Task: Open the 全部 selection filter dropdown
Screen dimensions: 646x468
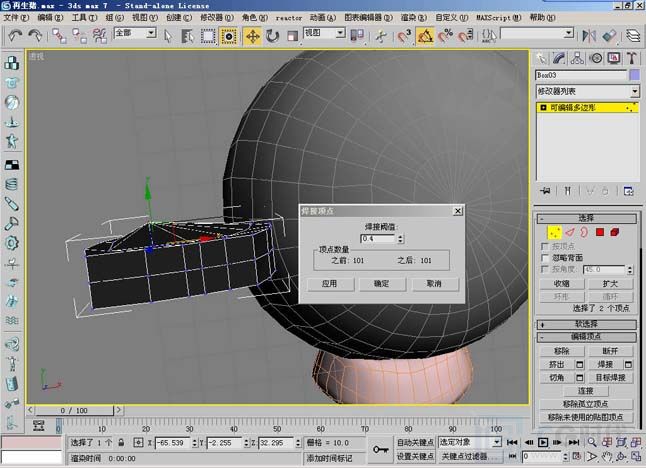Action: point(135,33)
